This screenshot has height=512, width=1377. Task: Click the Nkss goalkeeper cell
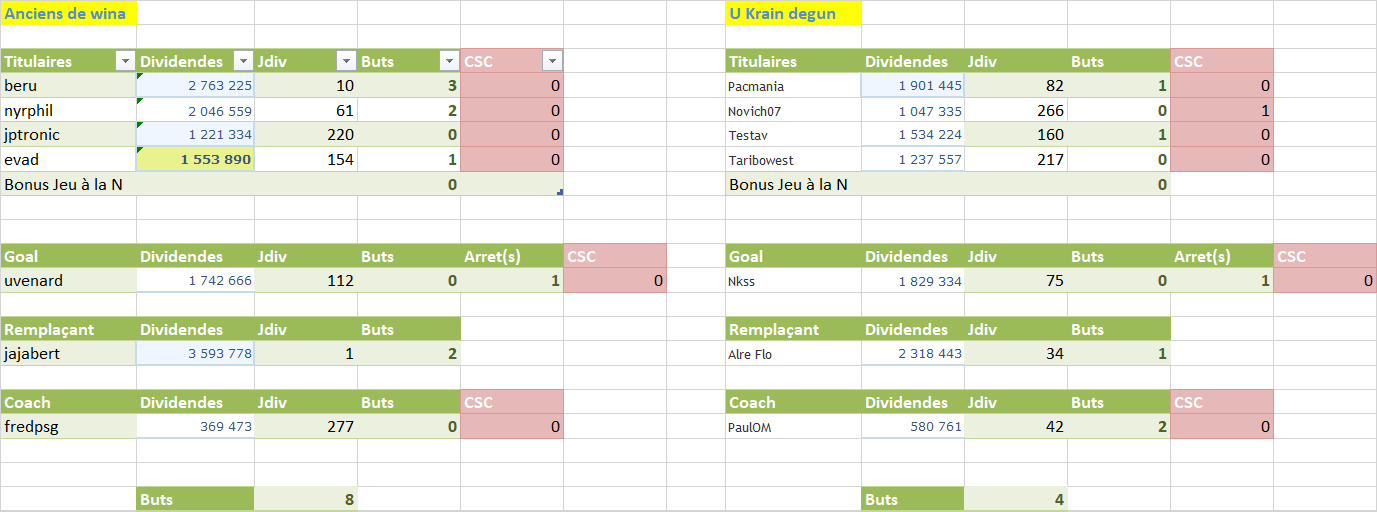tap(794, 281)
